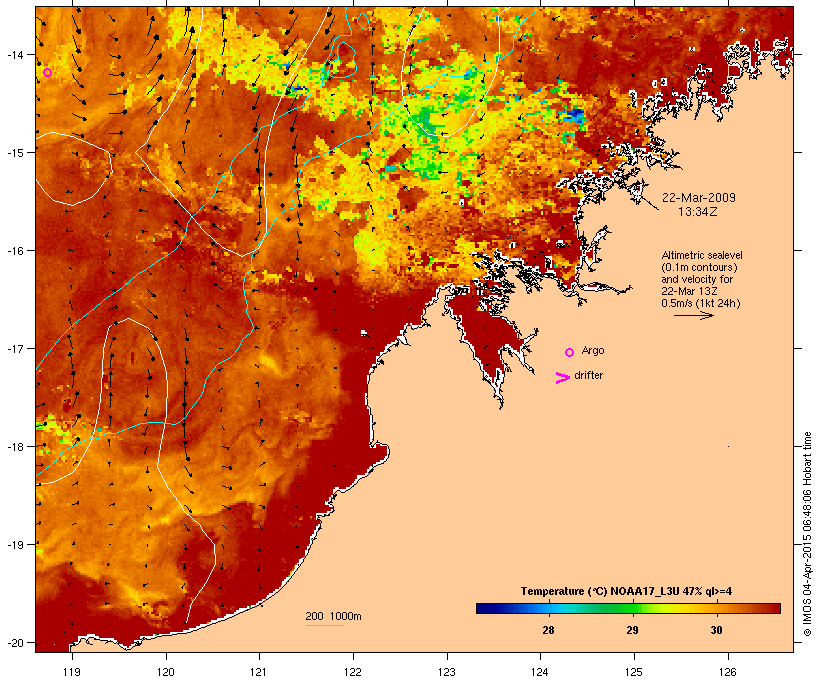Click the Argo legend circle symbol

point(570,352)
